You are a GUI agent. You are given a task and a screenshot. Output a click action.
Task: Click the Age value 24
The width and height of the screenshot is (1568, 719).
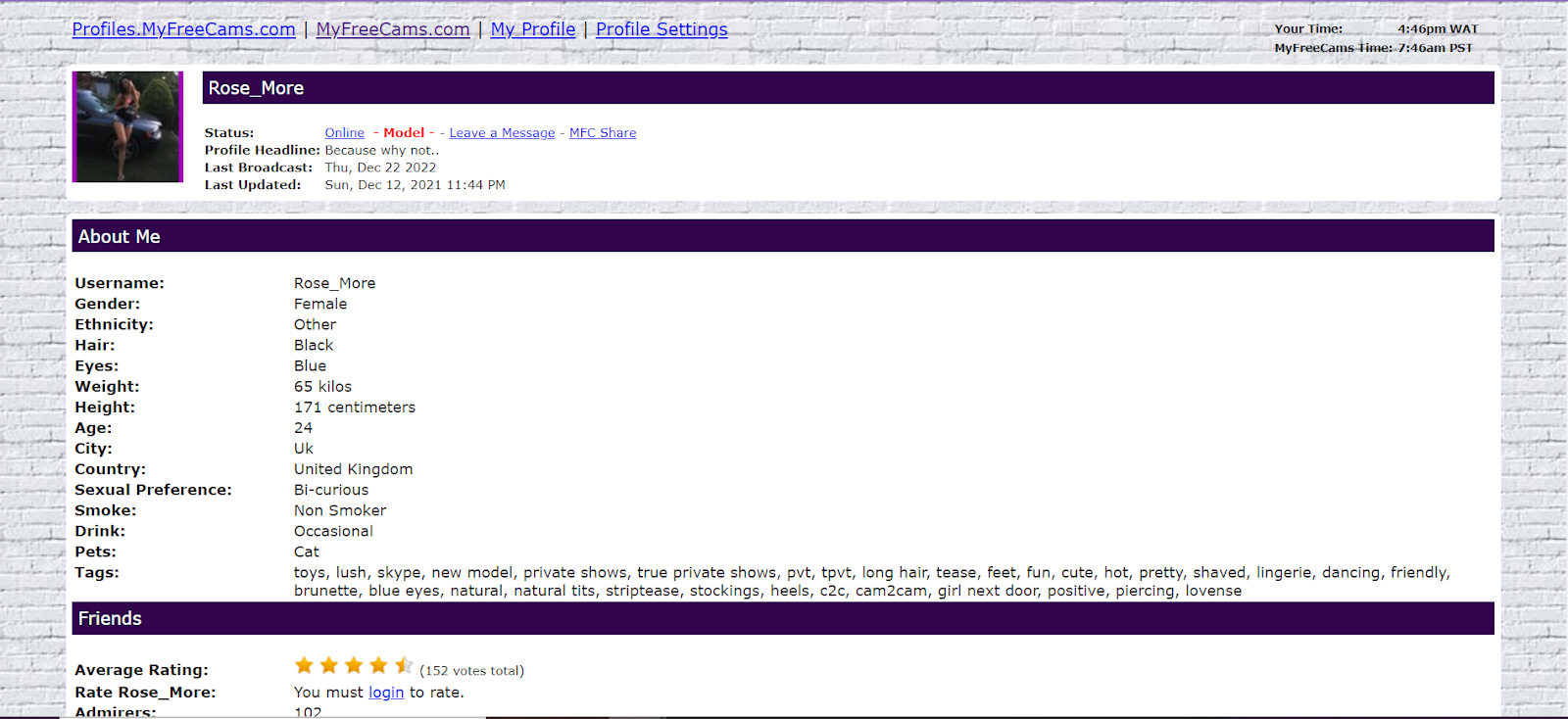click(304, 428)
